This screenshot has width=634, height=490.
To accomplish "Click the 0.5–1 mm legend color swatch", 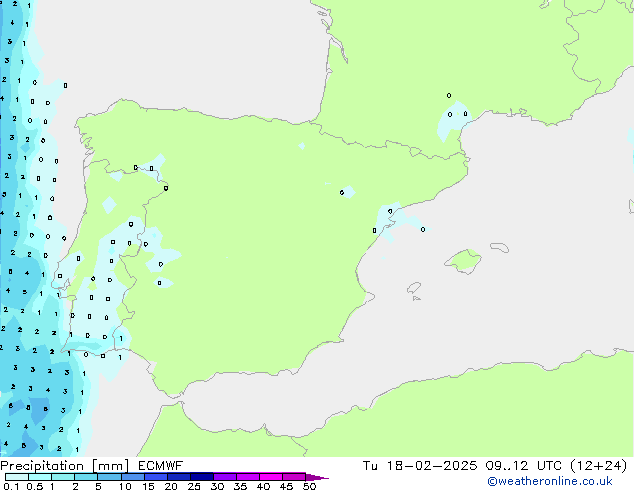I will [40, 477].
